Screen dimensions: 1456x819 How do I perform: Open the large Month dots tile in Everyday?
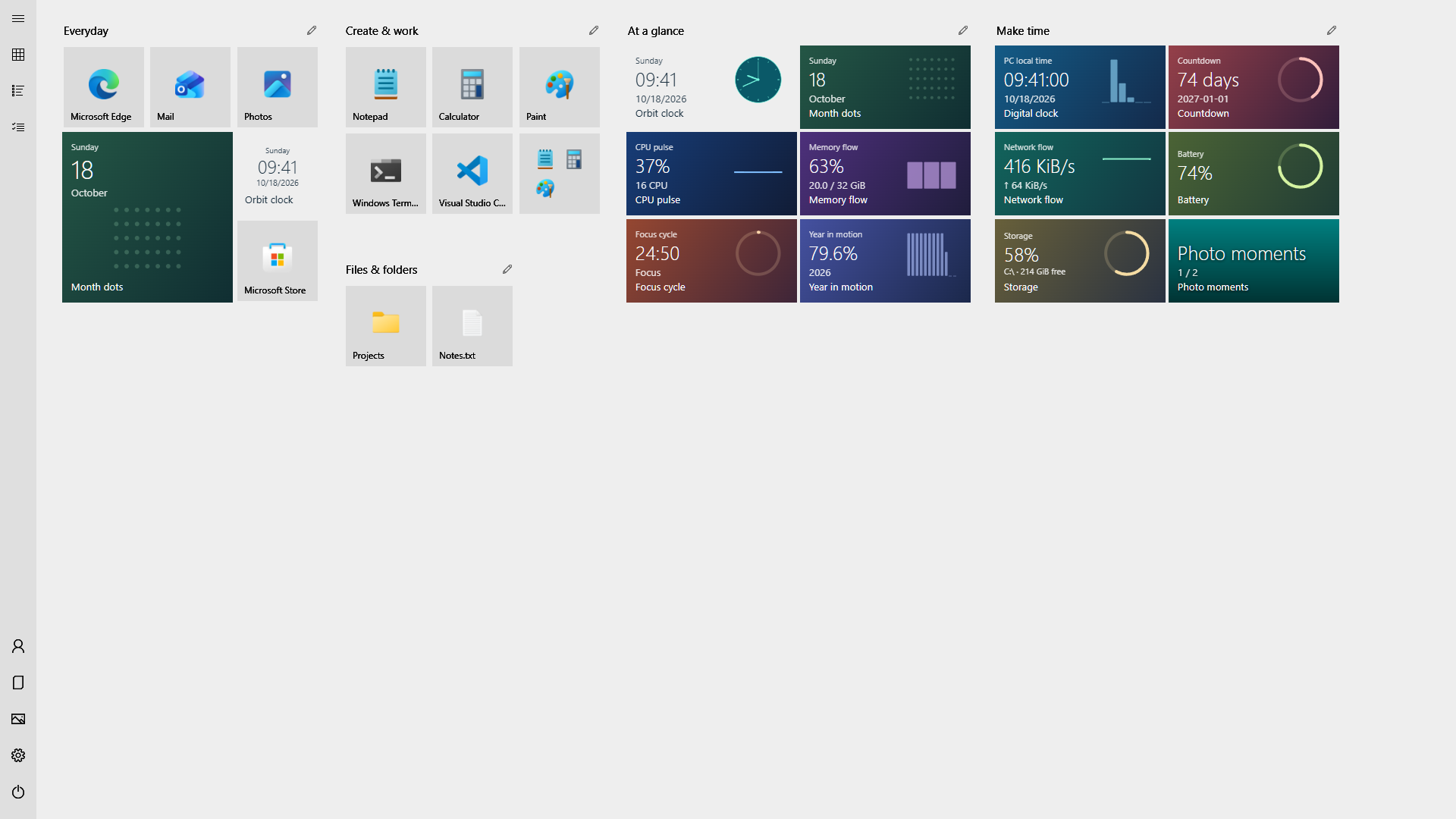point(147,217)
